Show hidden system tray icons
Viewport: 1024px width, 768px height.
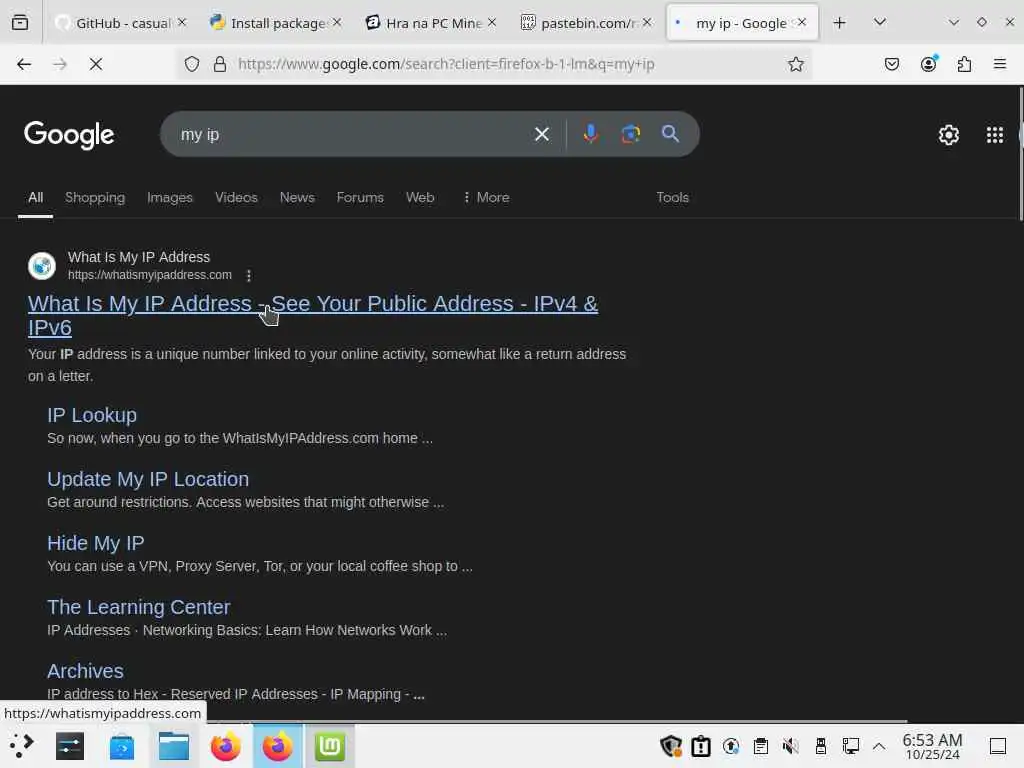pyautogui.click(x=879, y=746)
